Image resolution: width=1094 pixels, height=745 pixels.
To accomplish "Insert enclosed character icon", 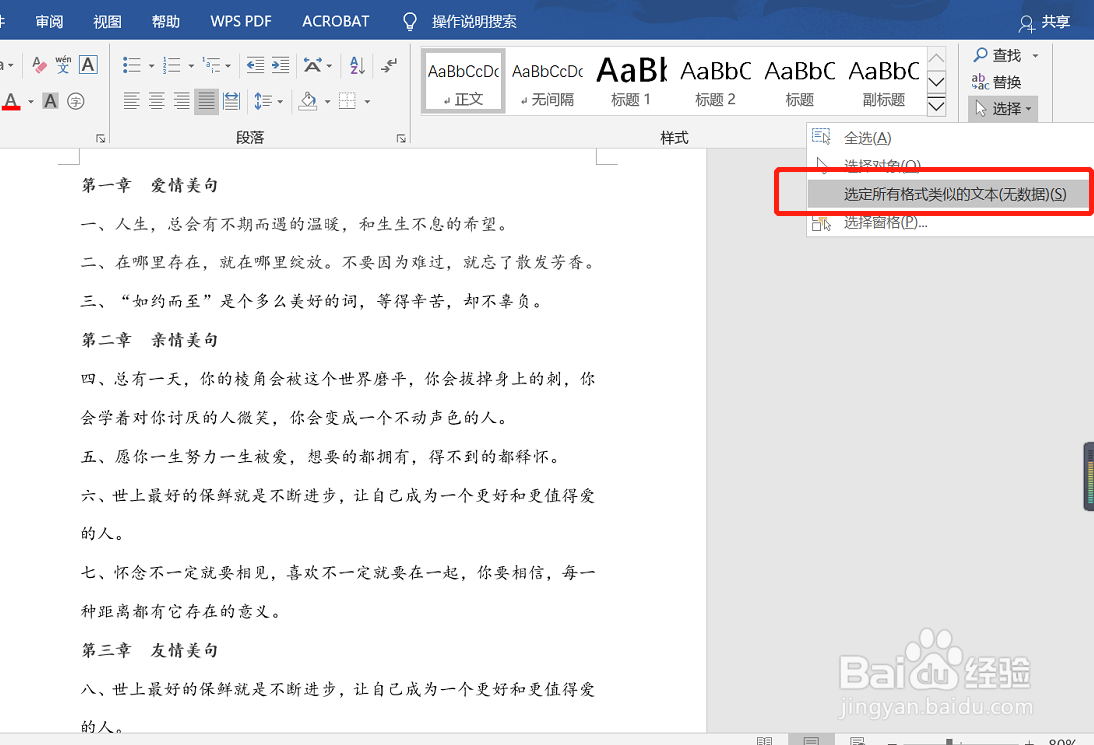I will click(x=75, y=101).
